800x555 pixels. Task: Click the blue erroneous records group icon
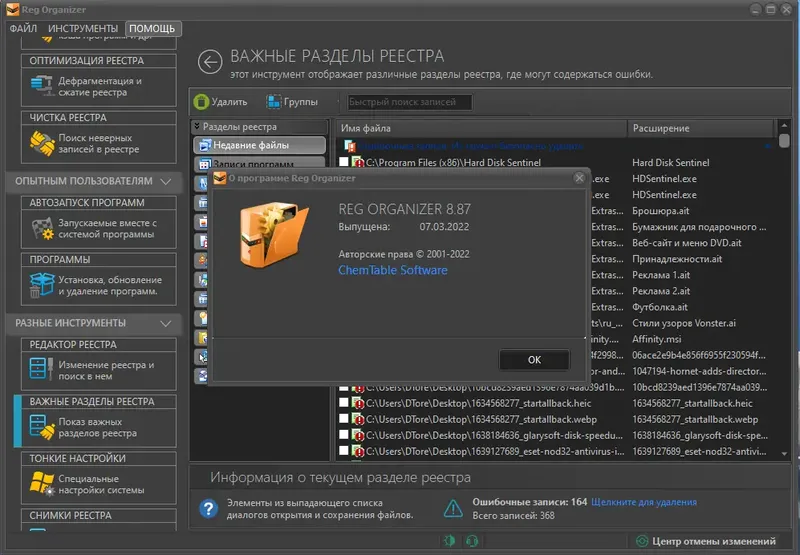click(x=350, y=146)
